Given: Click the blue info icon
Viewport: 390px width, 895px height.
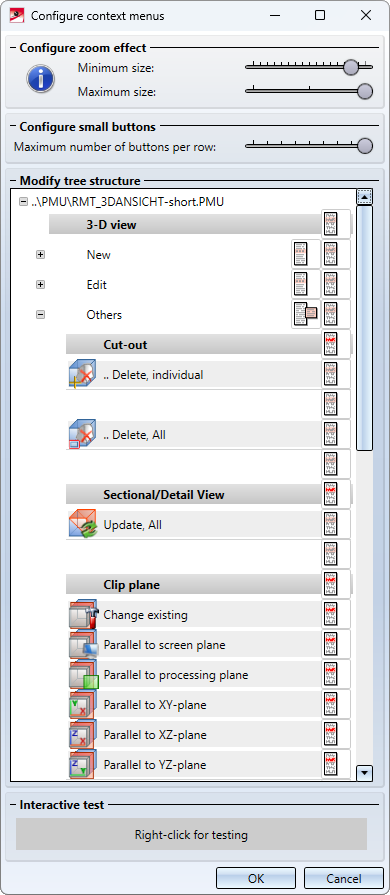Looking at the screenshot, I should tap(41, 79).
